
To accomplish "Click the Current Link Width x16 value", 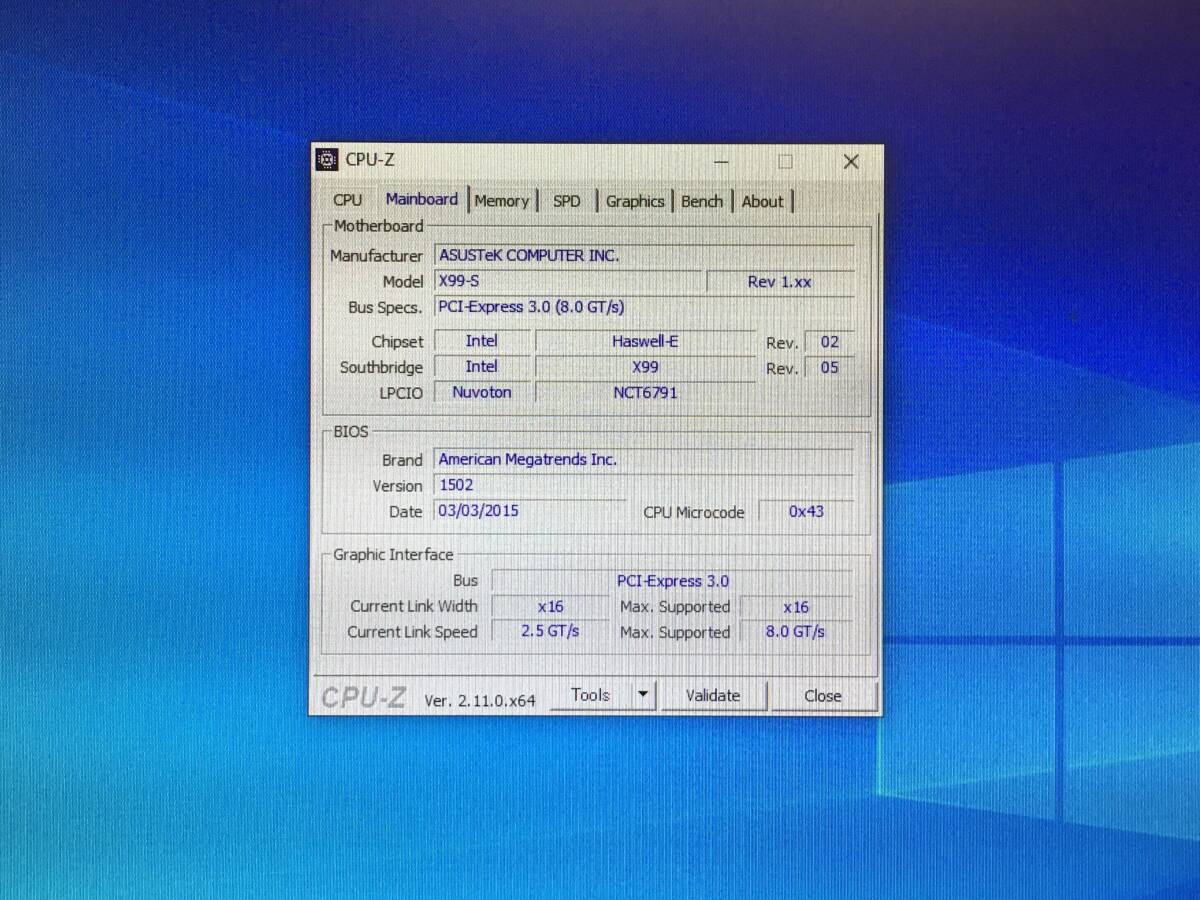I will tap(550, 607).
